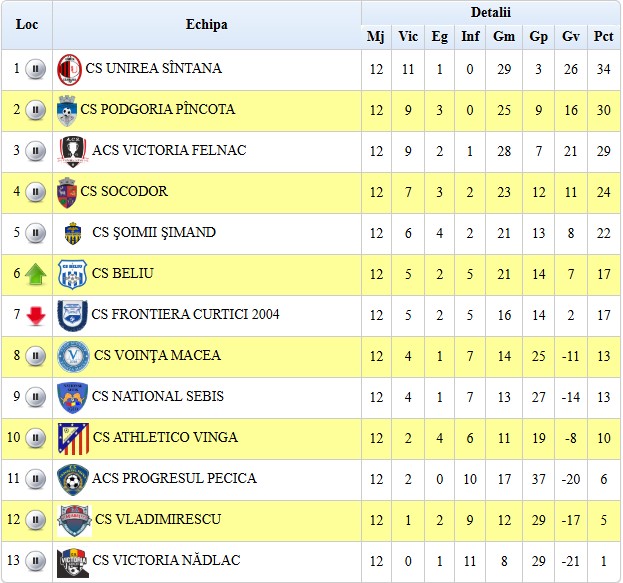Click the CS Voința Macea round logo
This screenshot has width=623, height=583.
(x=72, y=356)
